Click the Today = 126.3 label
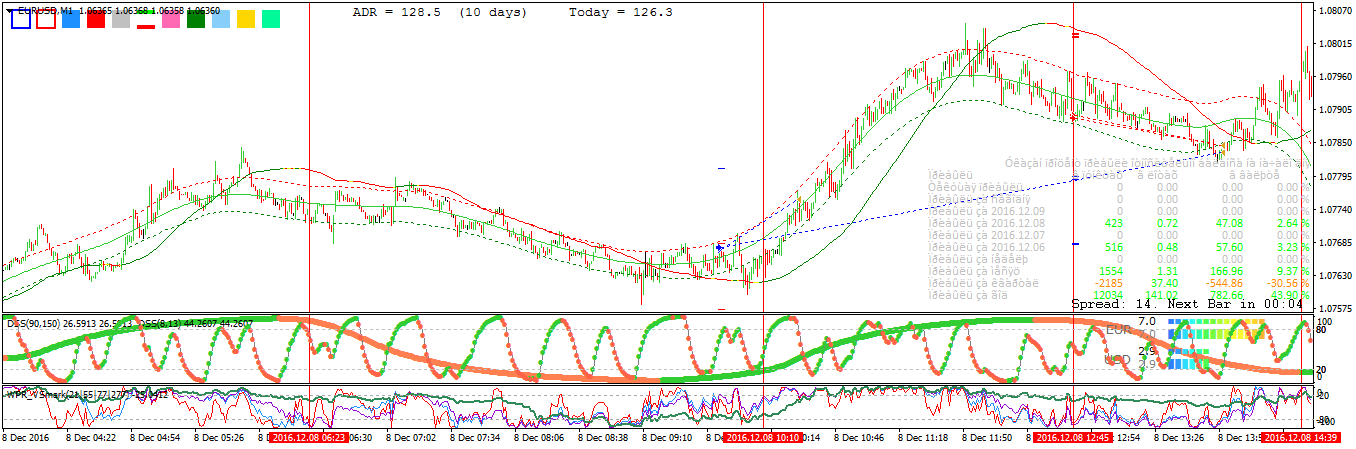 pos(620,13)
